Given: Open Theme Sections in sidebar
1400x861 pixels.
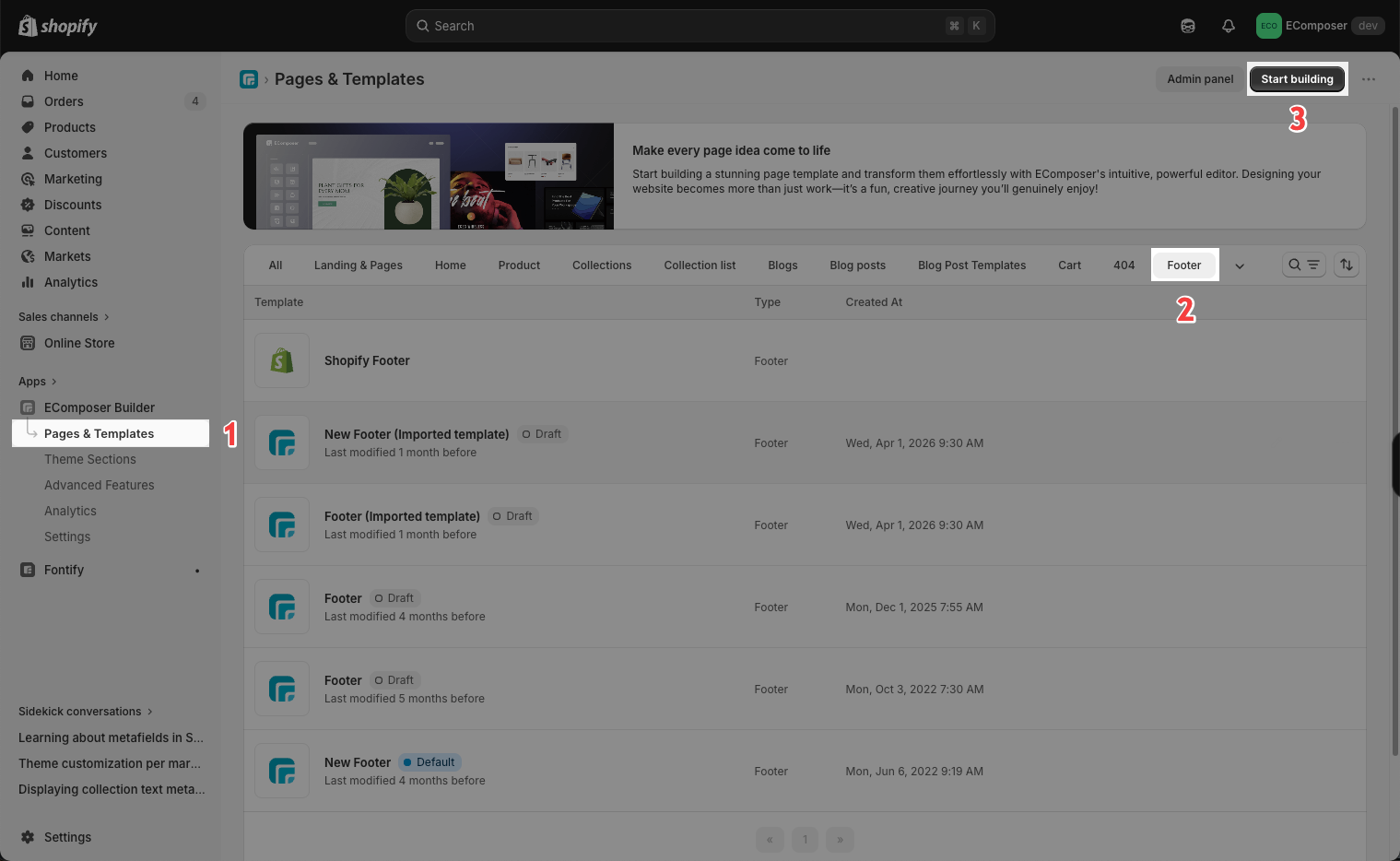Looking at the screenshot, I should tap(90, 459).
